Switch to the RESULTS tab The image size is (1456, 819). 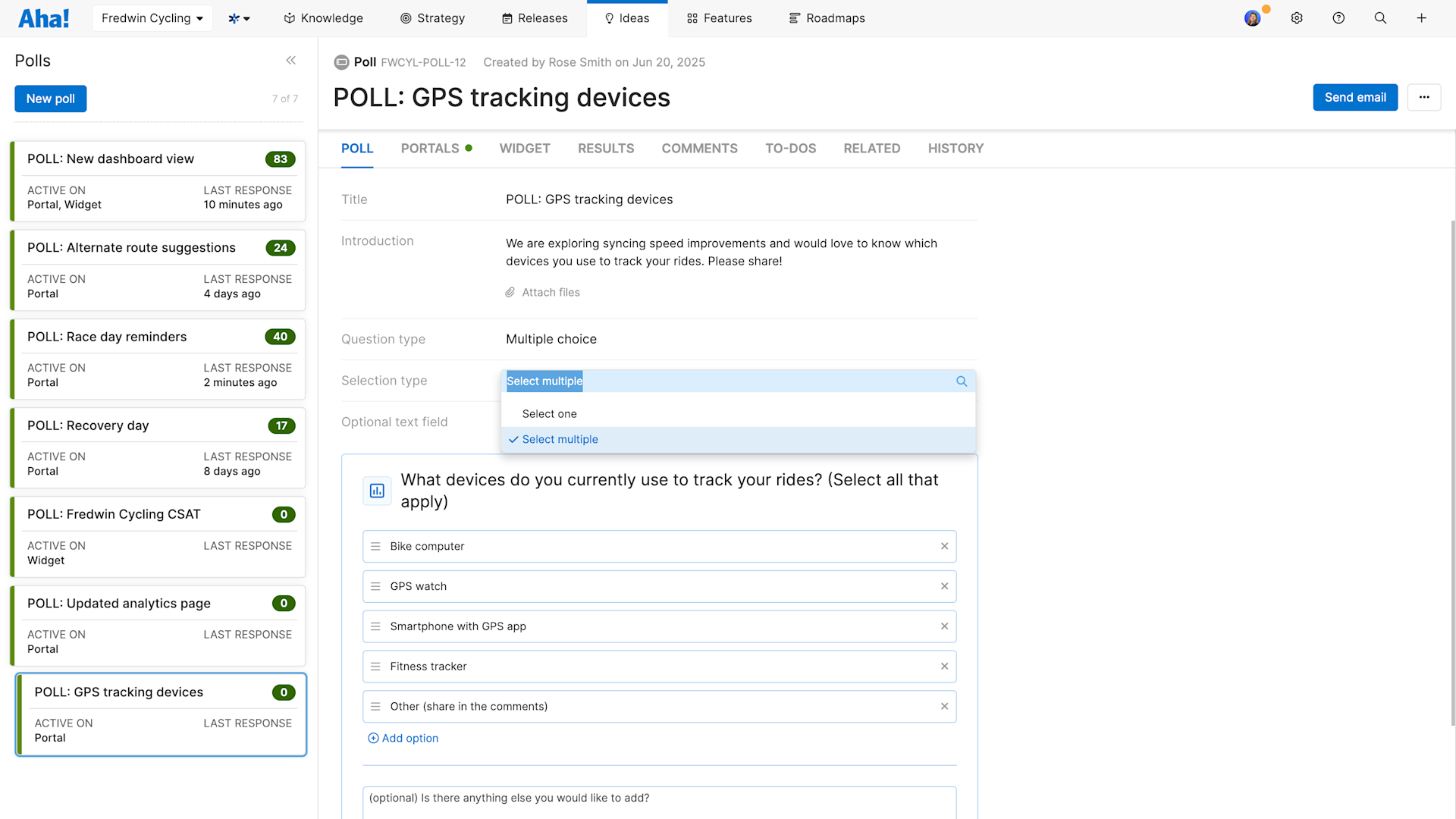point(605,149)
